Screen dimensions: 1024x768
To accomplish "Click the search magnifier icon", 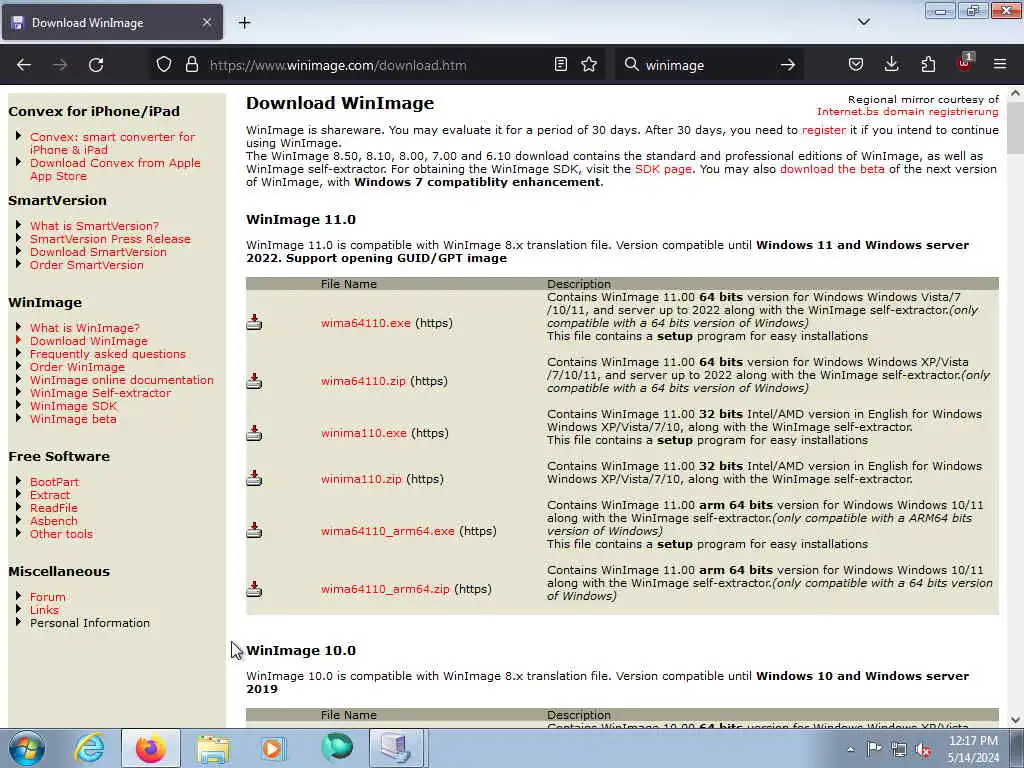I will point(631,65).
